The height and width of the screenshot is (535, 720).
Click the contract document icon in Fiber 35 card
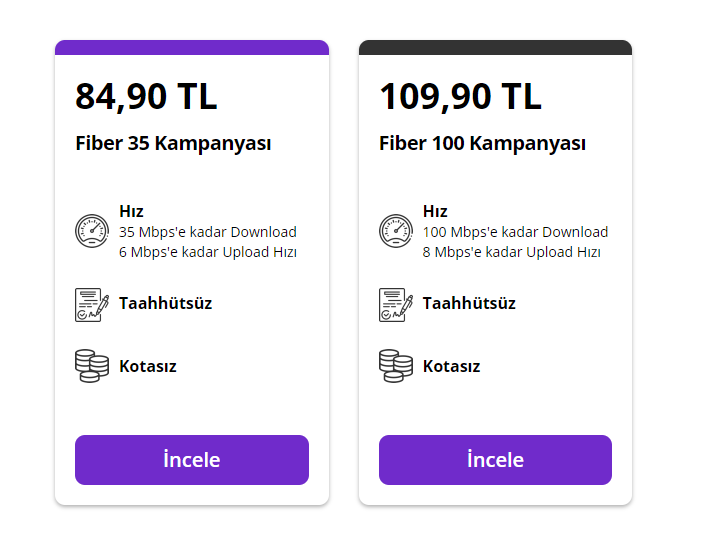[91, 304]
